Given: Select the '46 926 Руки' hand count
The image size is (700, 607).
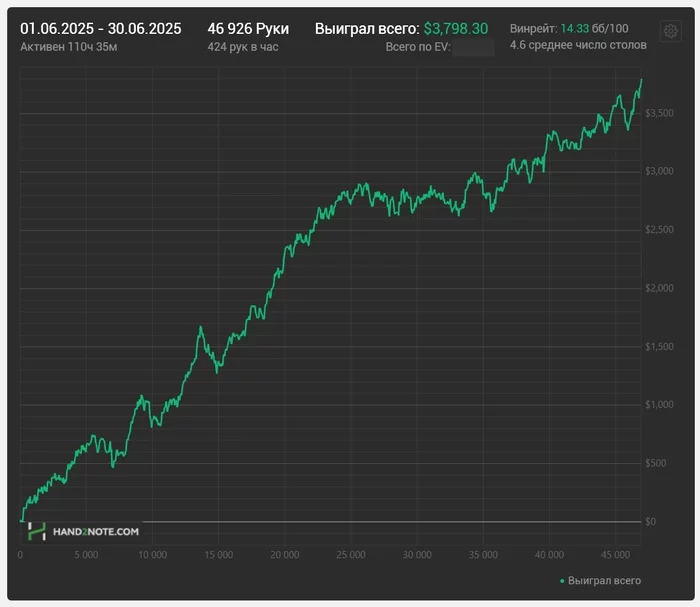Looking at the screenshot, I should click(248, 29).
